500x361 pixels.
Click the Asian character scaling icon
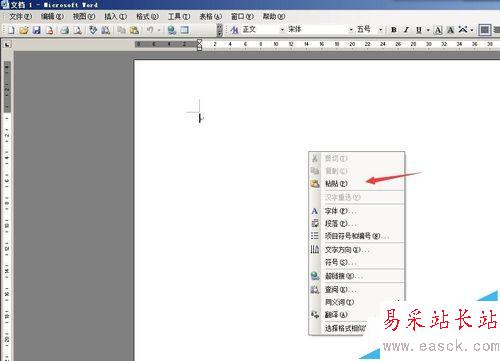(x=463, y=30)
